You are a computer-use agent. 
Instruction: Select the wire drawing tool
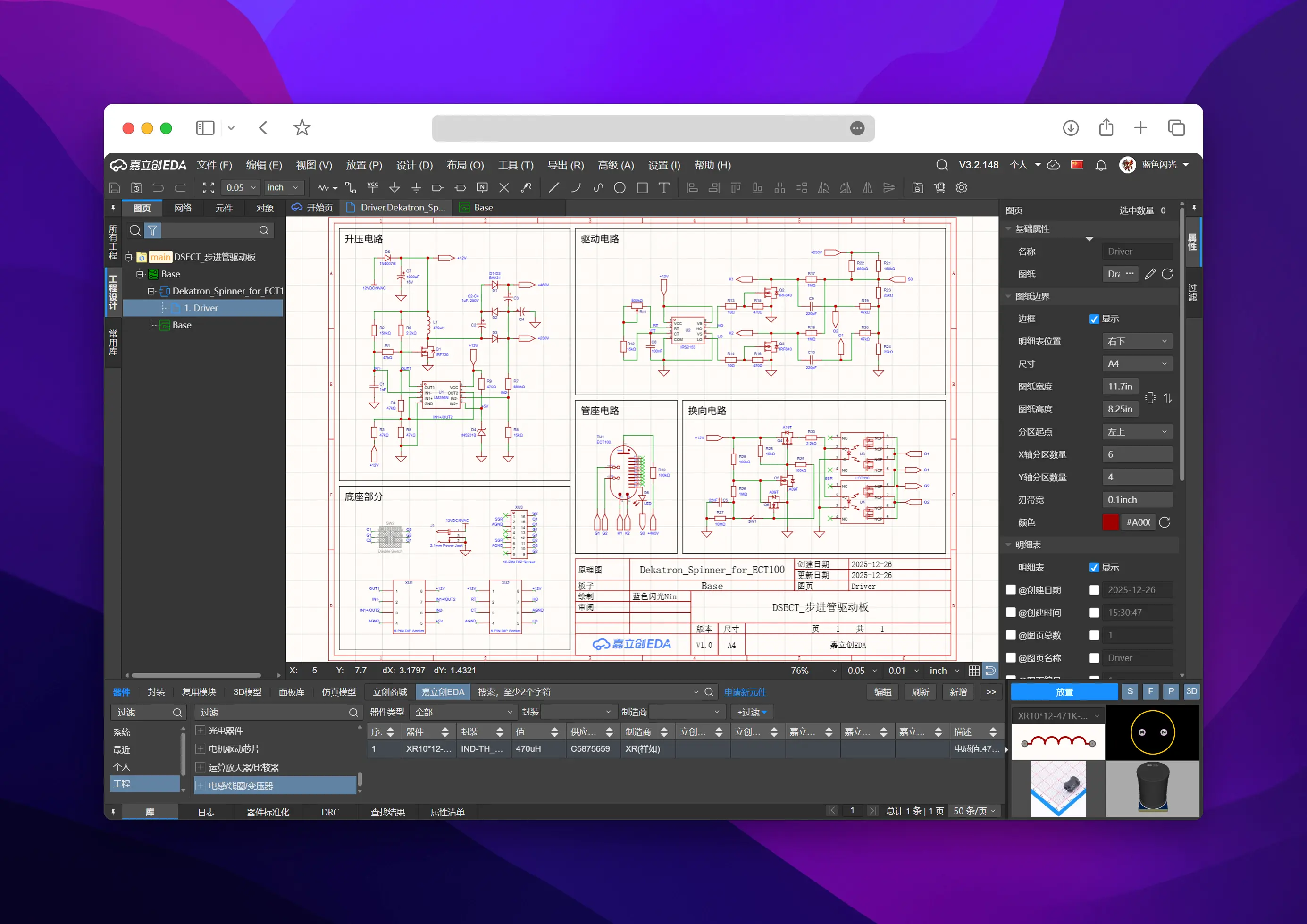[351, 188]
